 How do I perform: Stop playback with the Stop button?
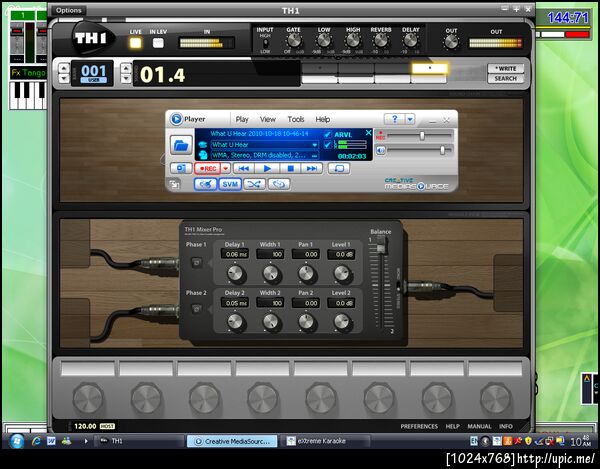(290, 168)
